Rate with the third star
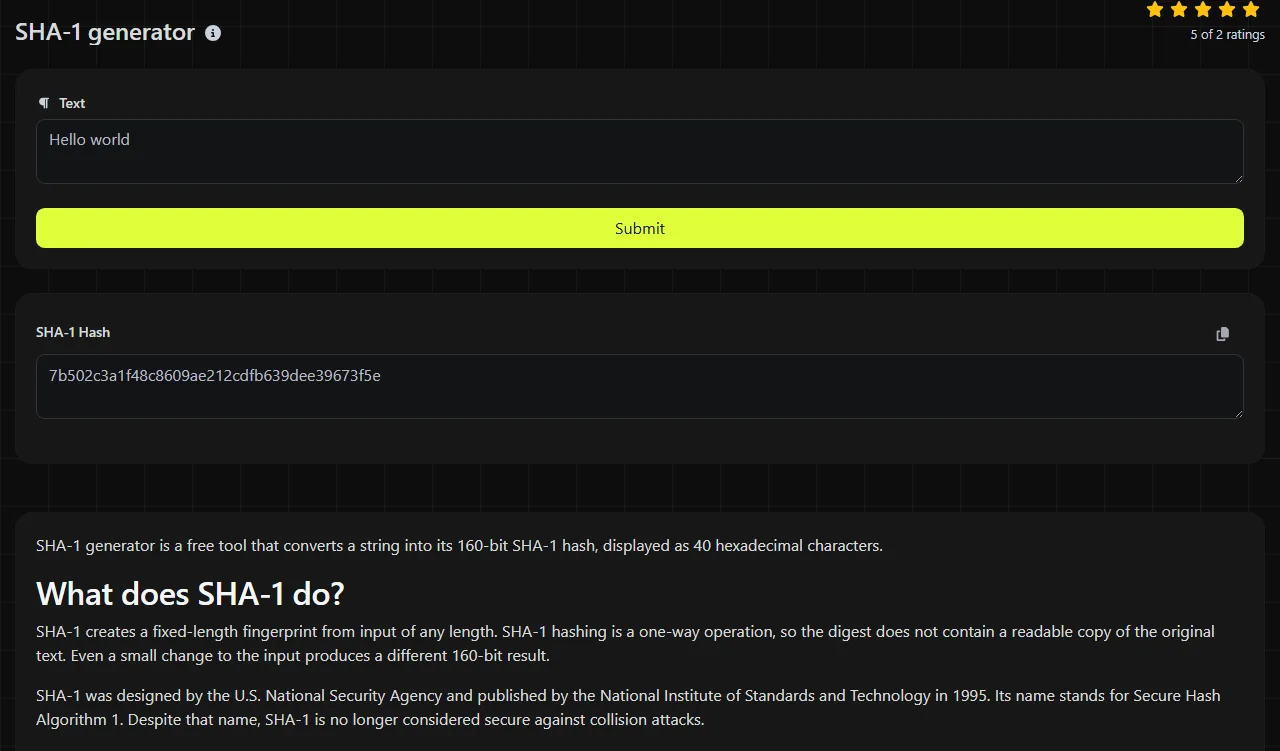 point(1203,10)
